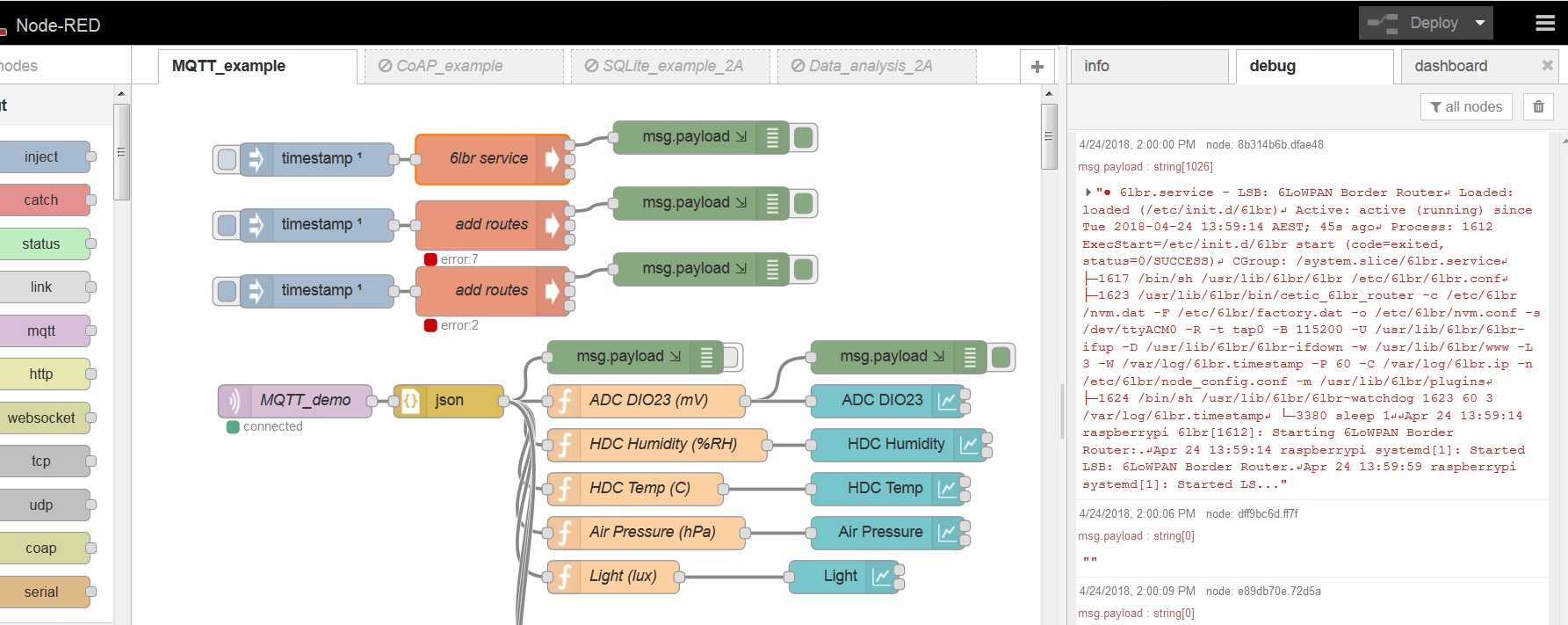
Task: Click arrow icon of the 6lbr service timestamp node
Action: 256,159
